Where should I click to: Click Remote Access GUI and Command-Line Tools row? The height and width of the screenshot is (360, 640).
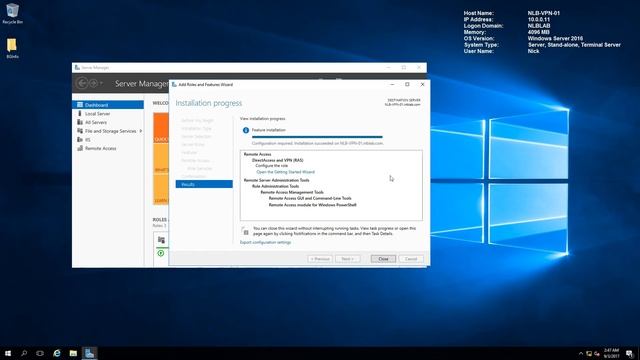(310, 198)
